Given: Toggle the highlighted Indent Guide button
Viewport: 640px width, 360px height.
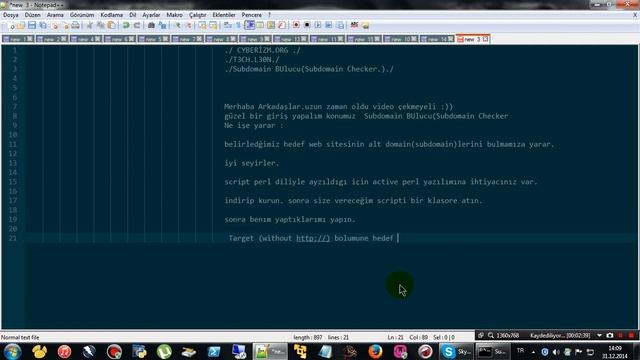Looking at the screenshot, I should point(249,25).
